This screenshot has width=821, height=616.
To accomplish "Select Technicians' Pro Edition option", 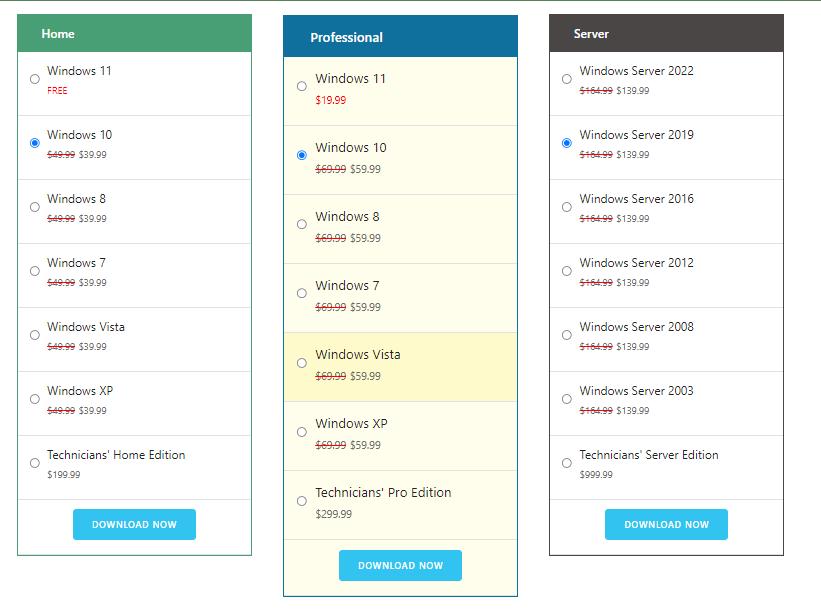I will 302,501.
